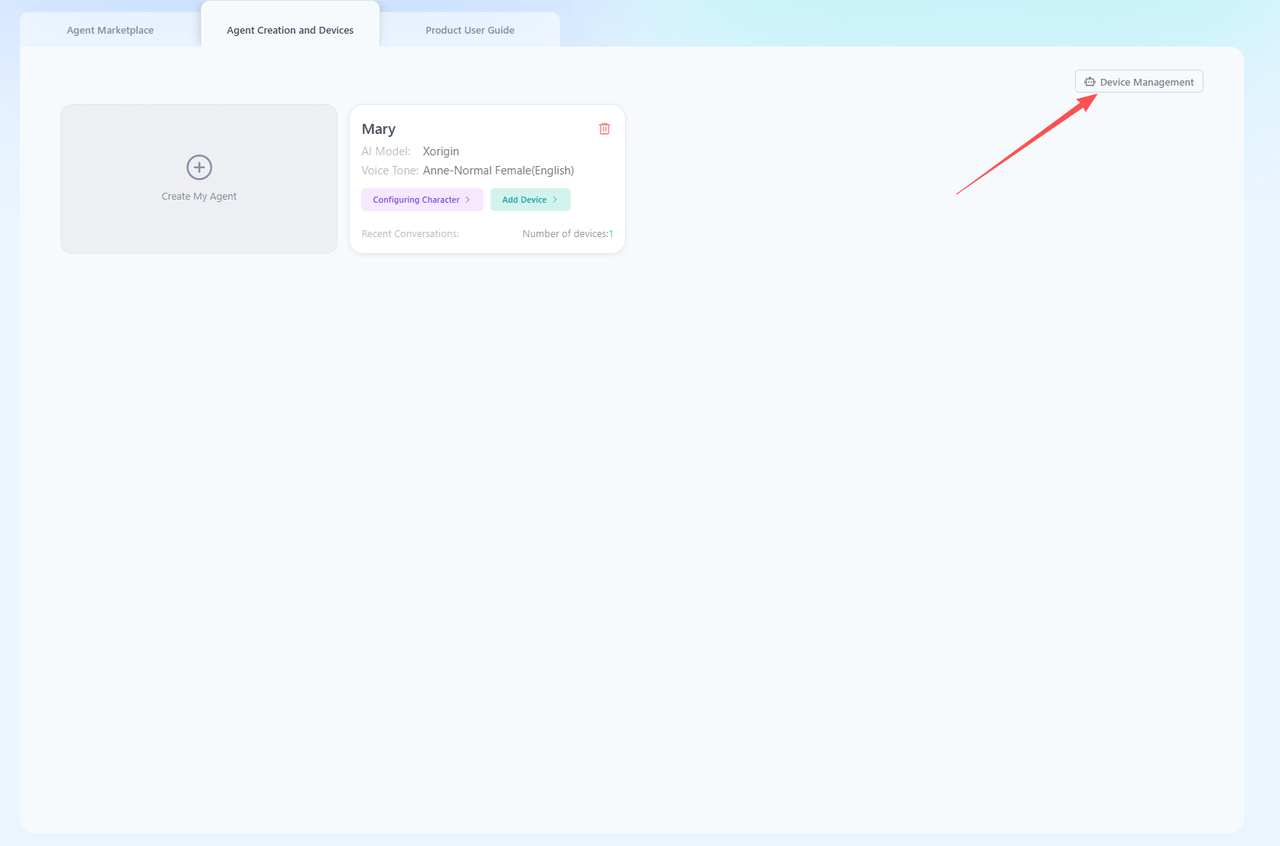Click the chevron arrow on Configuring Character

[467, 200]
